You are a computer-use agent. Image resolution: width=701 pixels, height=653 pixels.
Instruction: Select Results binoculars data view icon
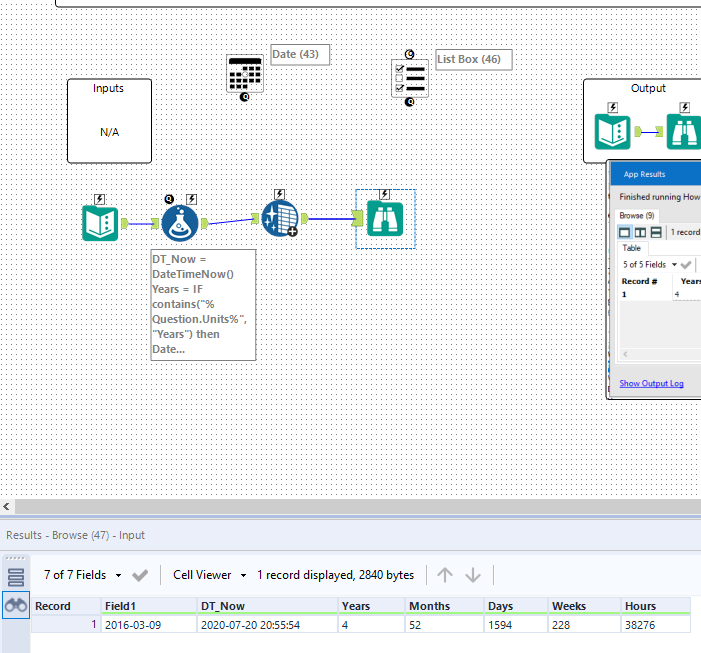[16, 605]
